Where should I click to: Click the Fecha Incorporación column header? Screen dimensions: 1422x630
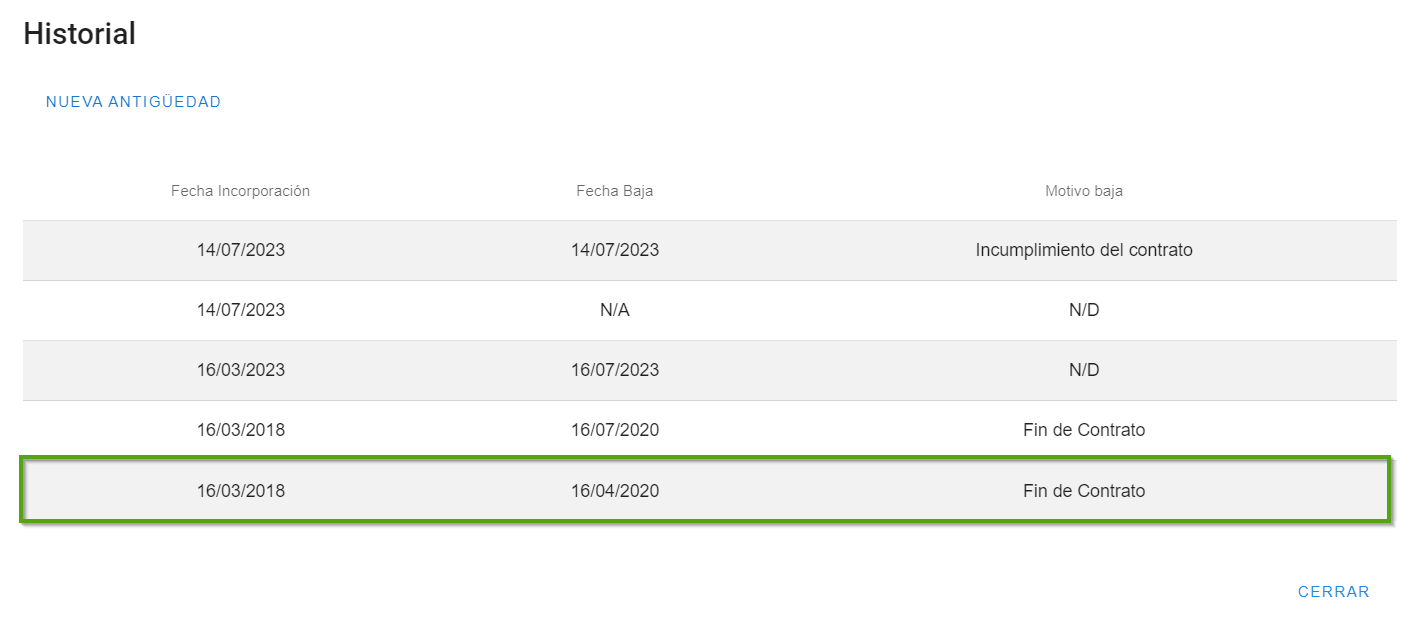coord(240,191)
